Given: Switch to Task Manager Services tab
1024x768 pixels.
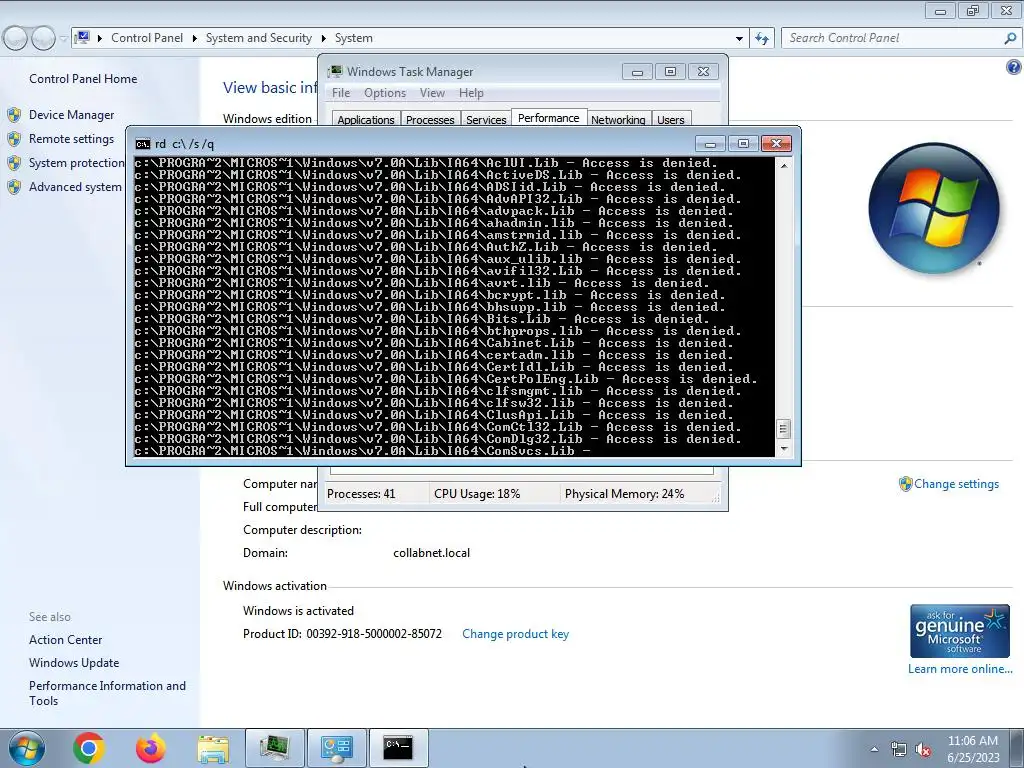Looking at the screenshot, I should click(x=486, y=119).
